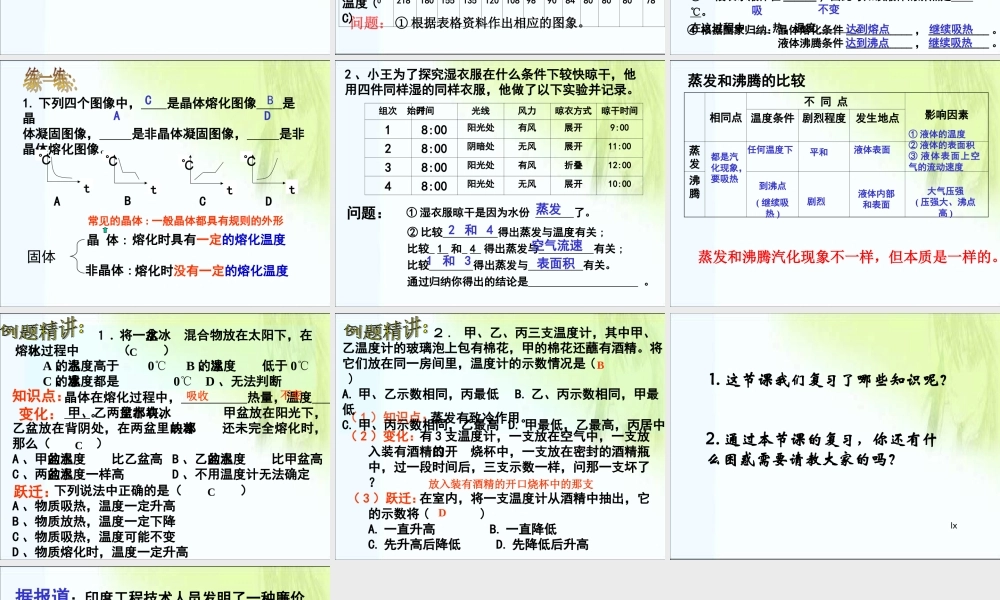Click the 晾干方式 table header
Screen dimensions: 1000x600
[x=573, y=111]
